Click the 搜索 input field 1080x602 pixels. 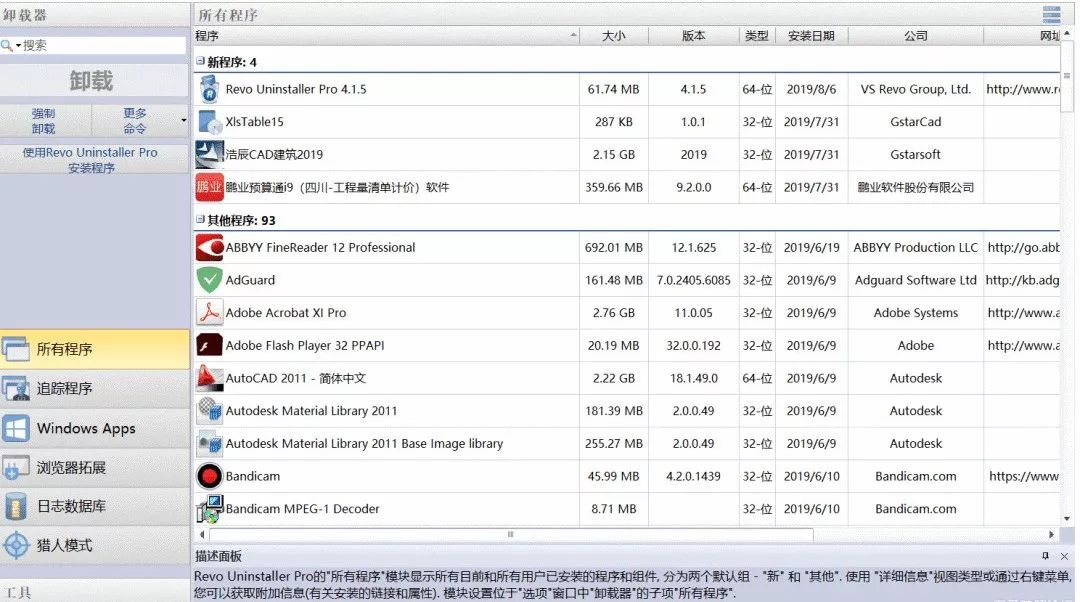click(103, 45)
